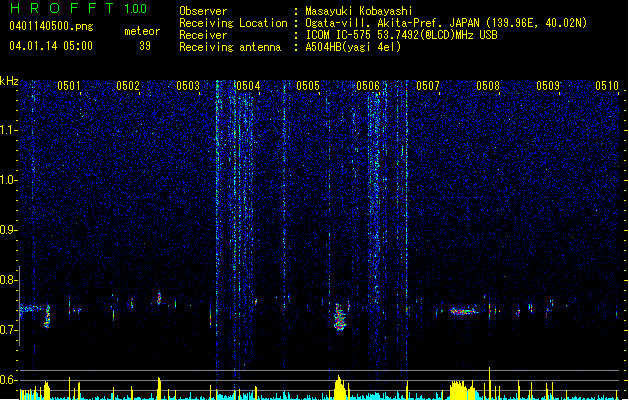Select the 0505 time marker label
Screen dimensions: 629x400
pos(308,86)
